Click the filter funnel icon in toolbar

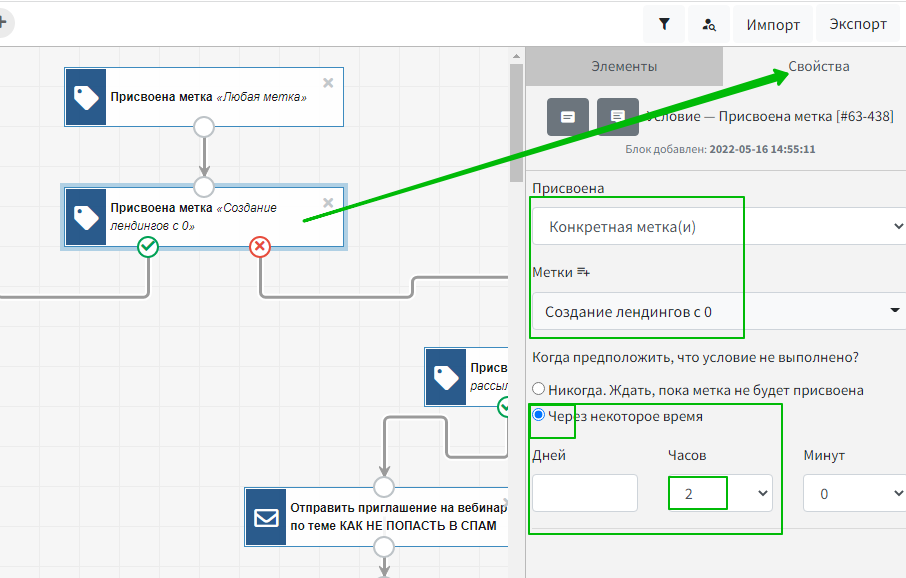pyautogui.click(x=664, y=24)
